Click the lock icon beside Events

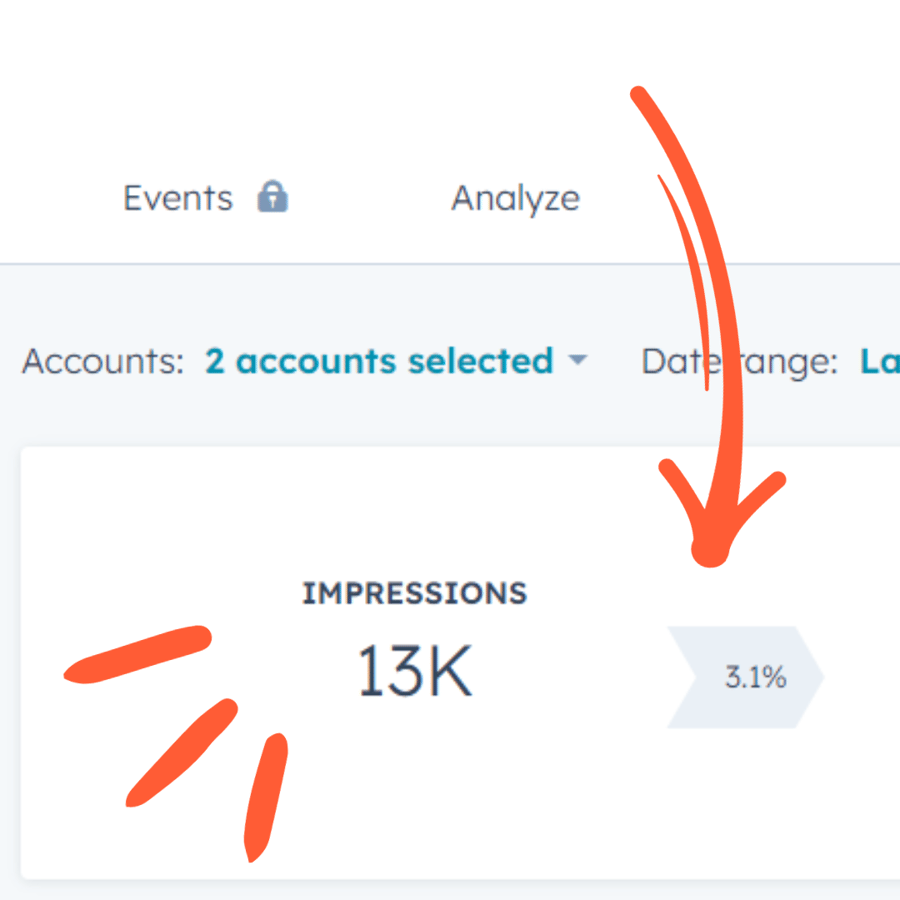[x=273, y=196]
